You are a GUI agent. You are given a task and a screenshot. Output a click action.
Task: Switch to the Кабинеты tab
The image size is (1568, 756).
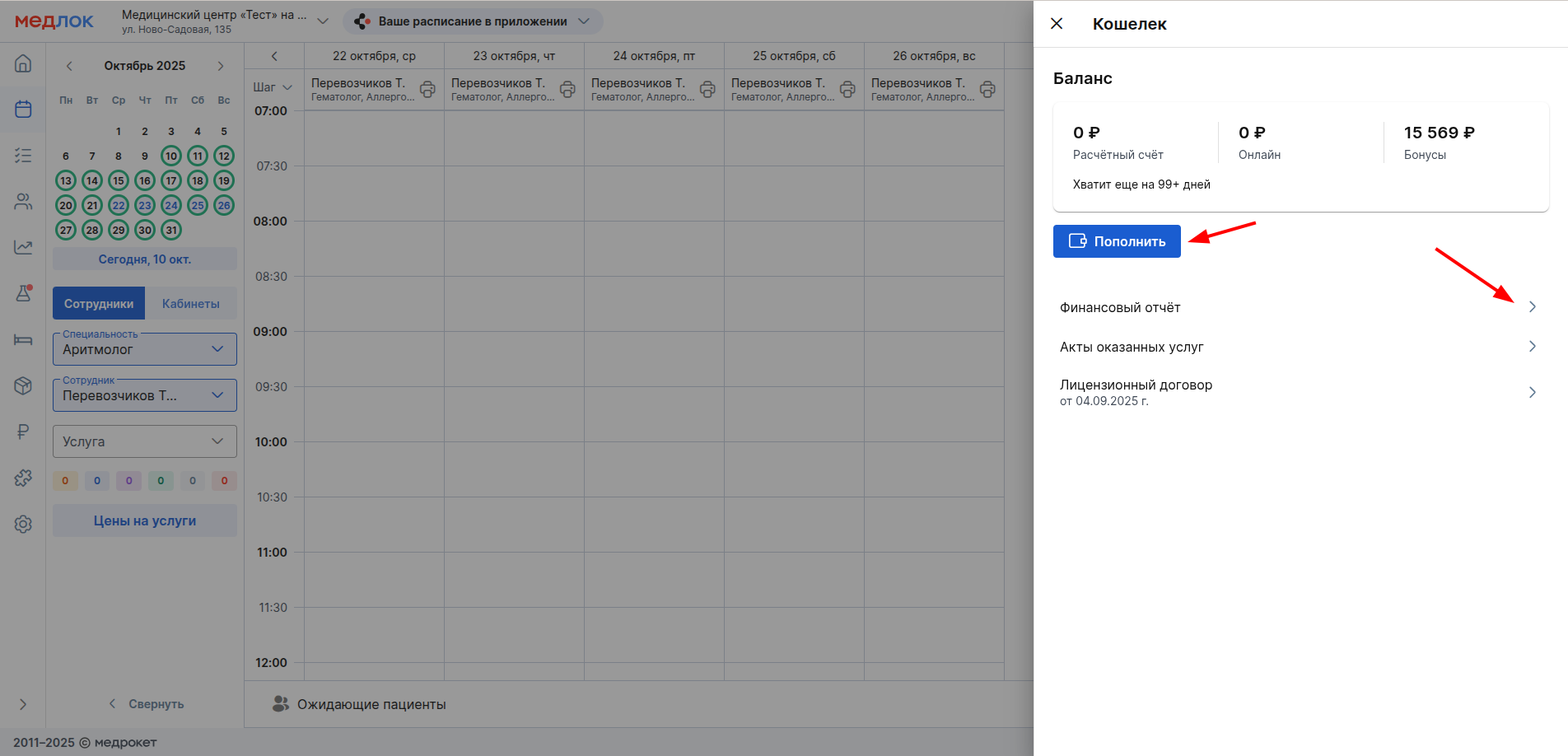click(x=190, y=304)
